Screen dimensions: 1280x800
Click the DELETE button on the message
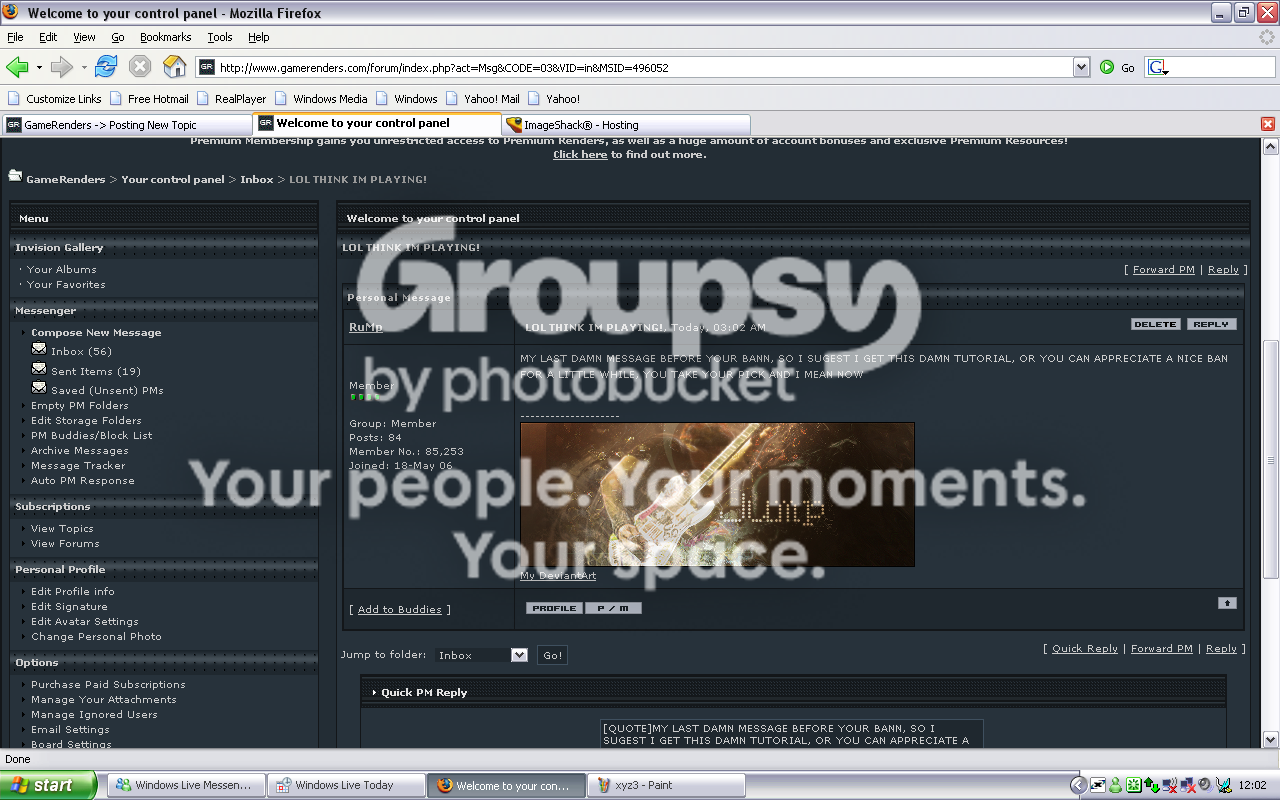point(1156,324)
